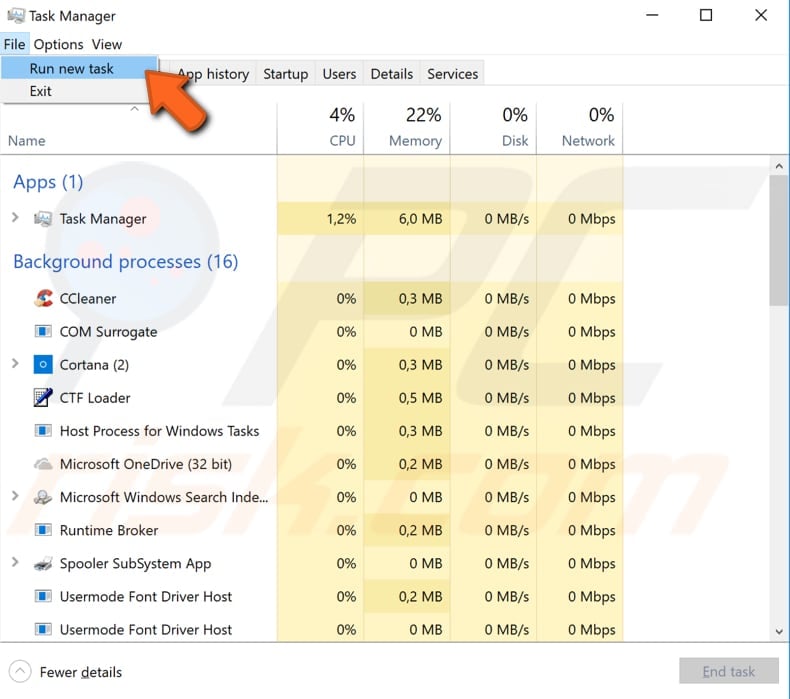The image size is (790, 699).
Task: Click the Cortana process icon
Action: click(43, 365)
